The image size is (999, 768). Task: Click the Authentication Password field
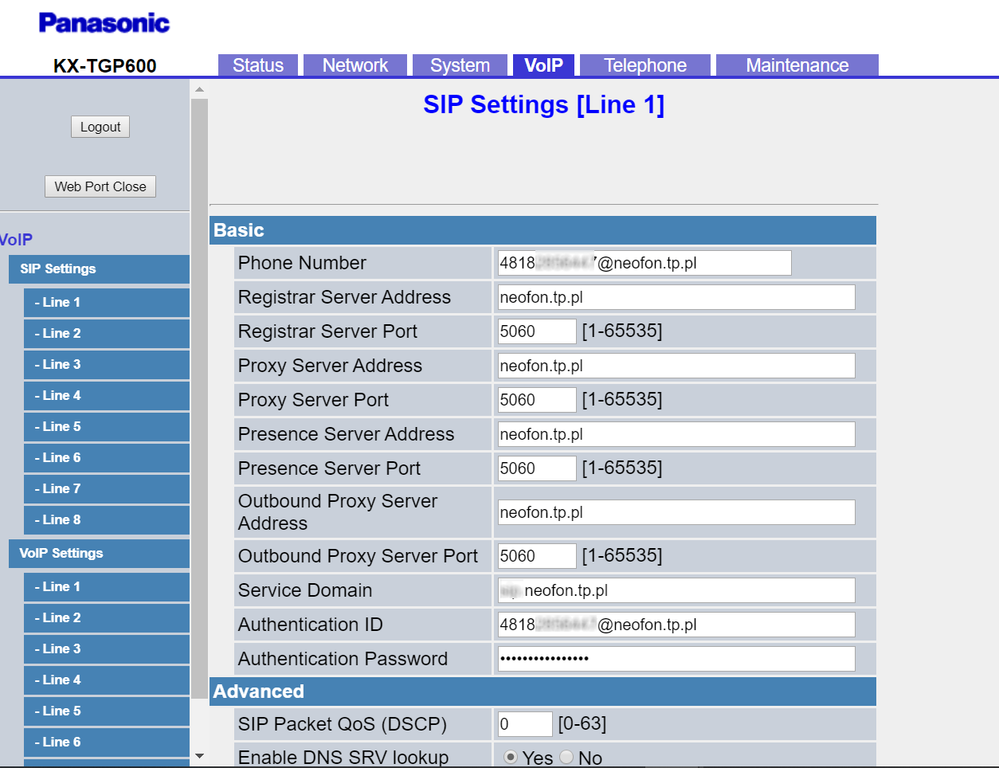676,659
